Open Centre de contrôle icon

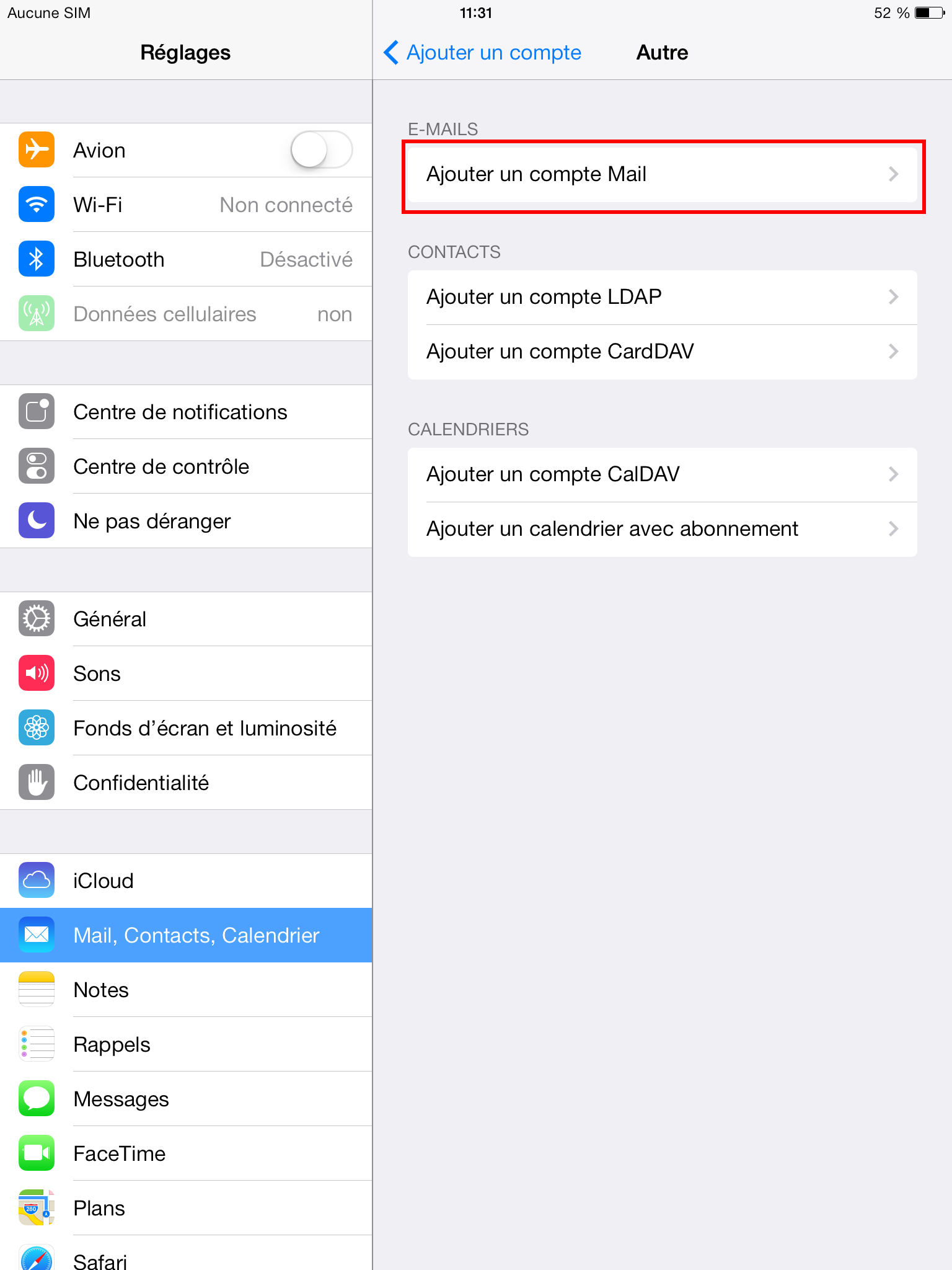37,466
